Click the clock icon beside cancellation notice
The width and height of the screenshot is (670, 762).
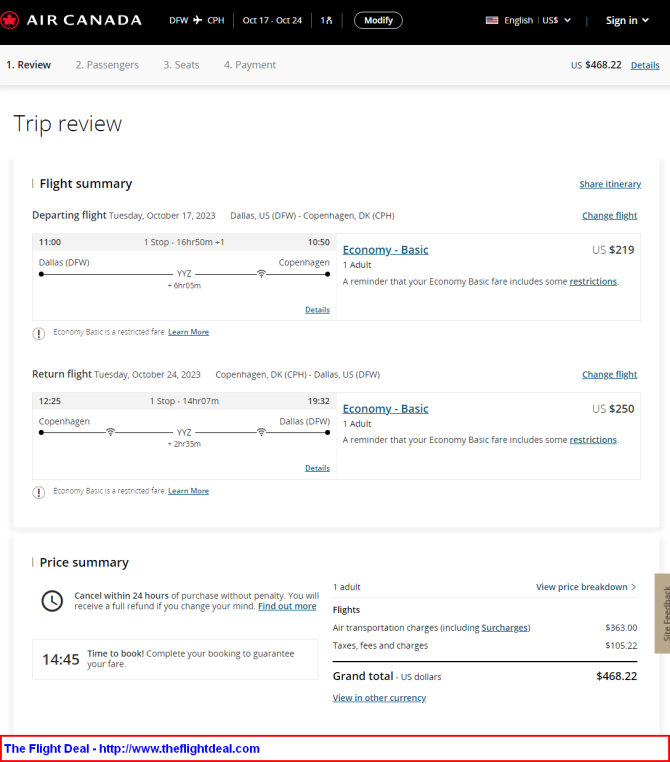click(x=52, y=601)
